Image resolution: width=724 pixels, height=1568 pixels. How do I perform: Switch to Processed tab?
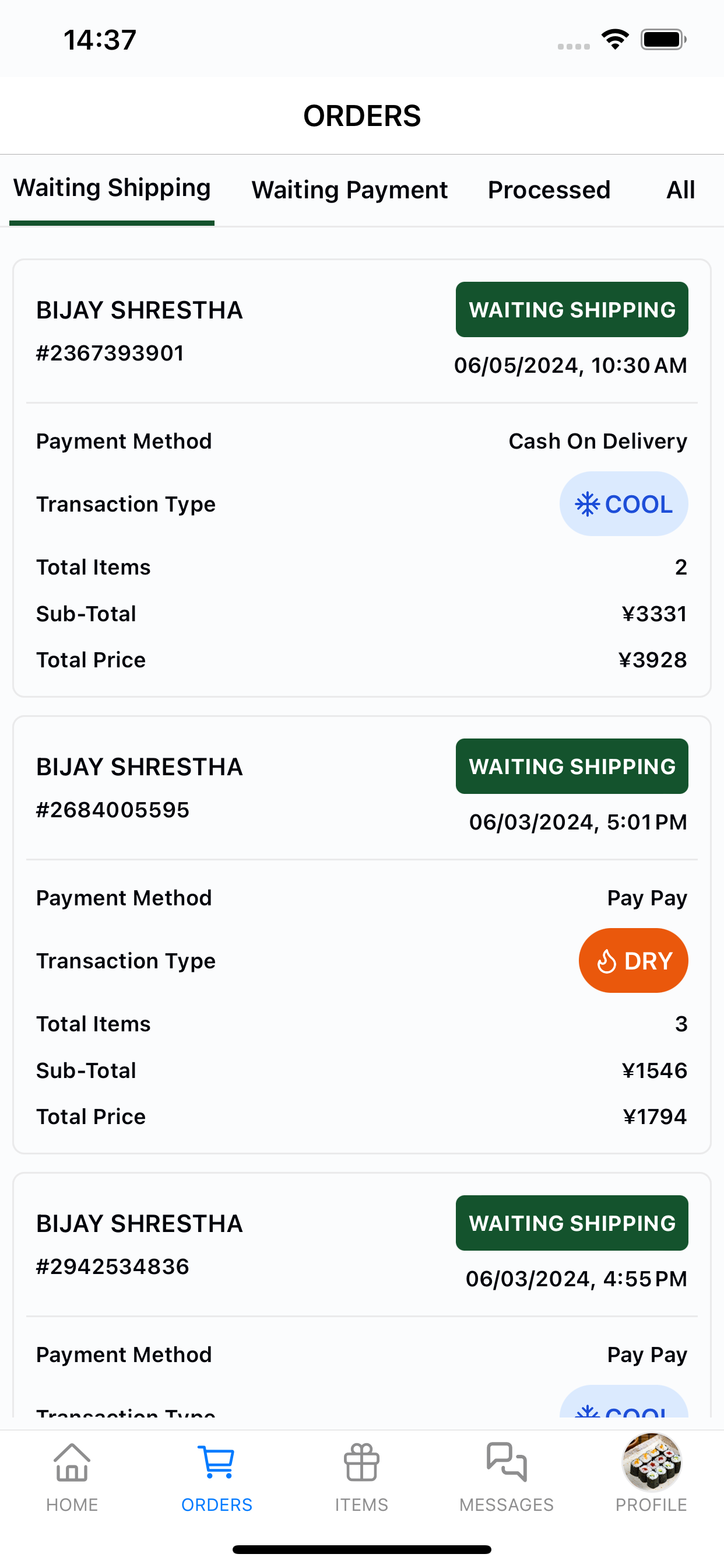pyautogui.click(x=549, y=190)
